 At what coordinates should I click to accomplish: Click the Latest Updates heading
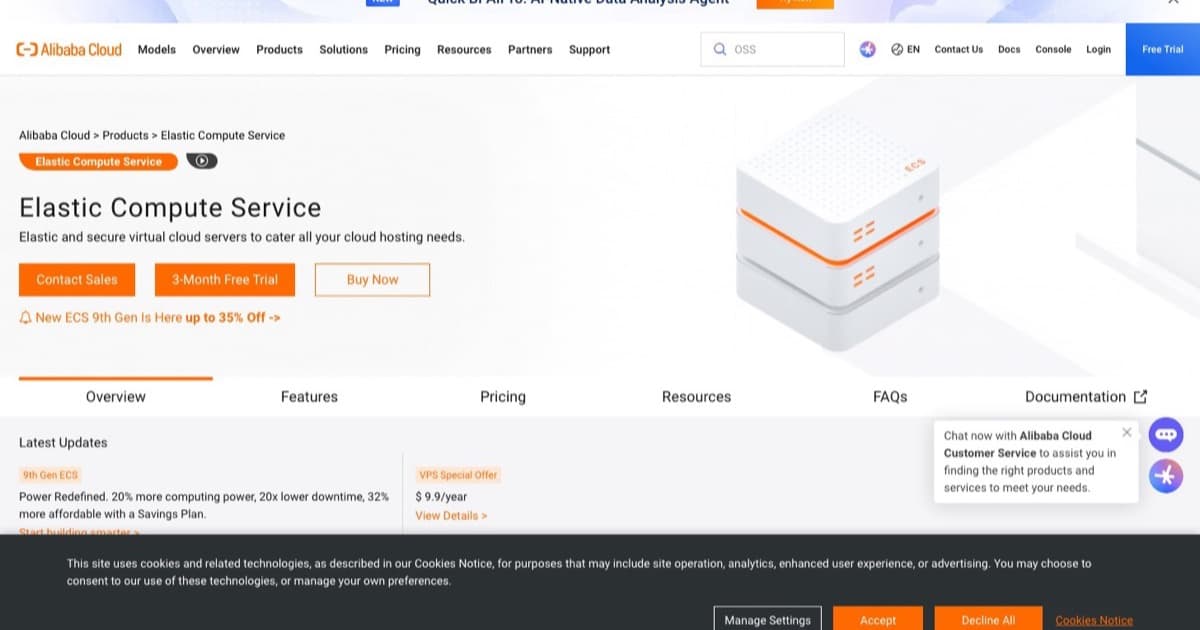click(63, 442)
